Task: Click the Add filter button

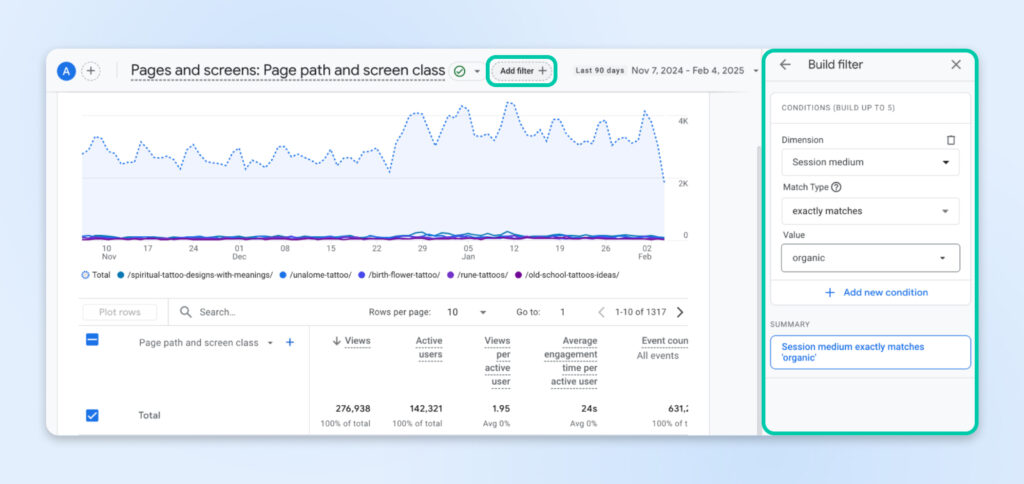Action: pos(522,71)
